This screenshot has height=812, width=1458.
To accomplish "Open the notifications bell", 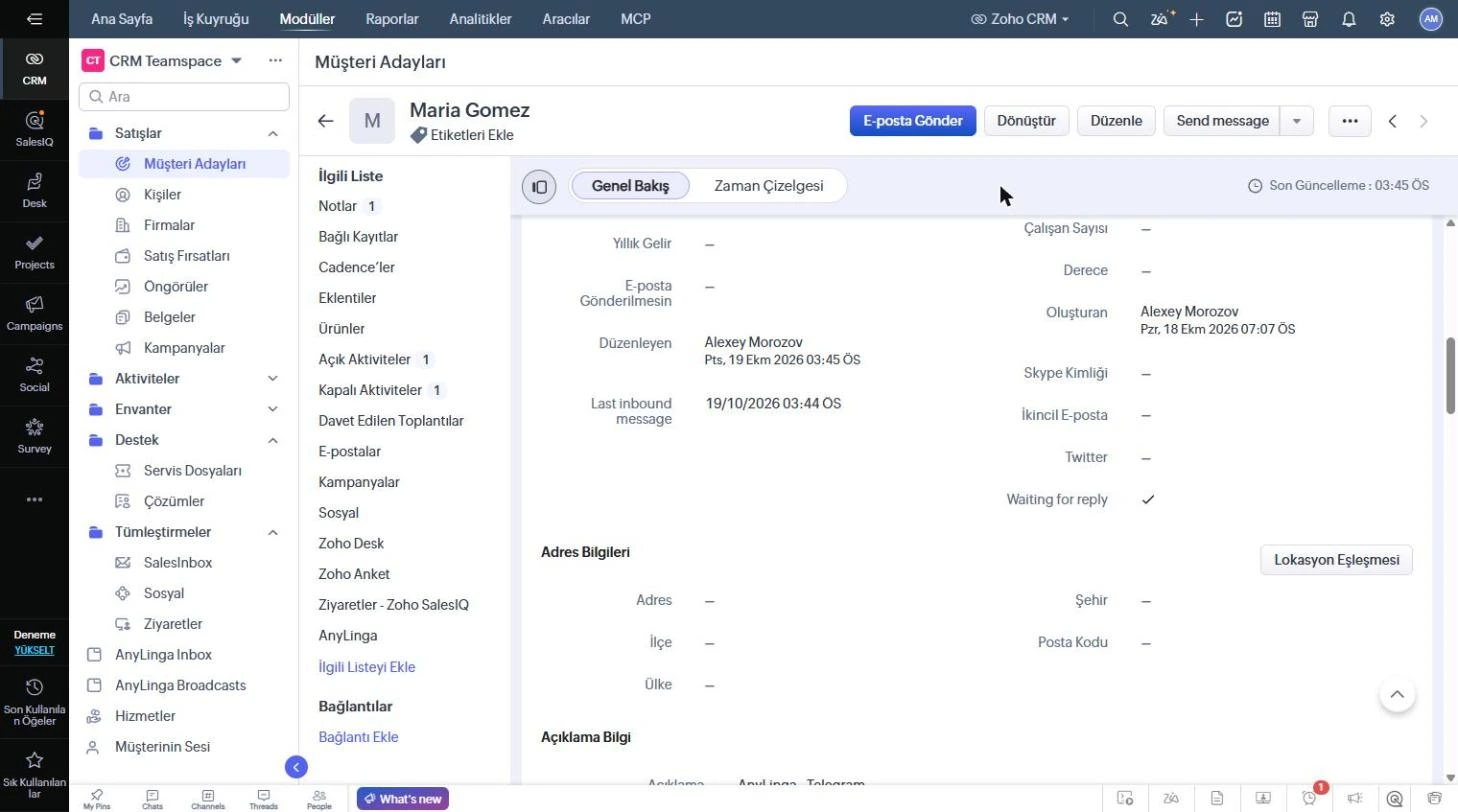I will (x=1349, y=19).
